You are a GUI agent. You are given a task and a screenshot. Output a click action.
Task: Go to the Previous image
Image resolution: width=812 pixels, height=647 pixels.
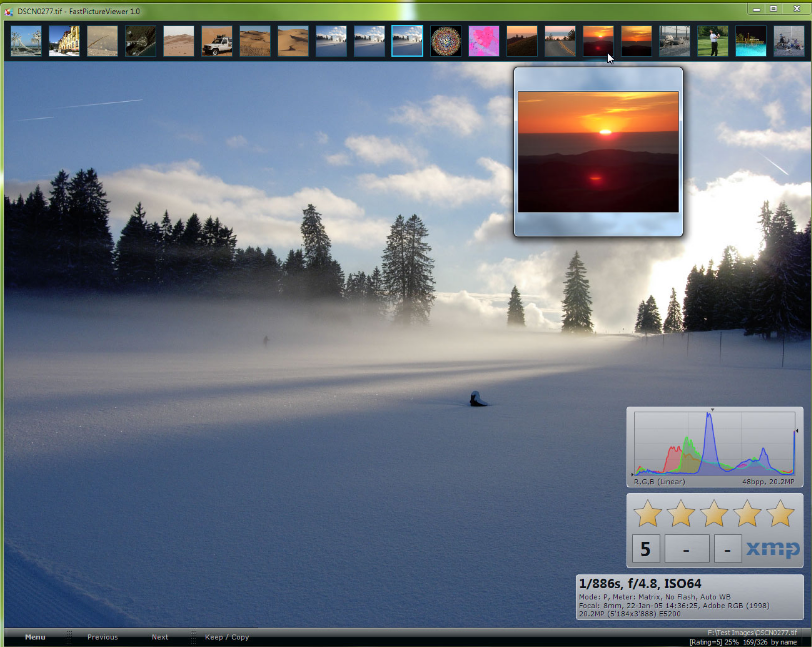102,637
